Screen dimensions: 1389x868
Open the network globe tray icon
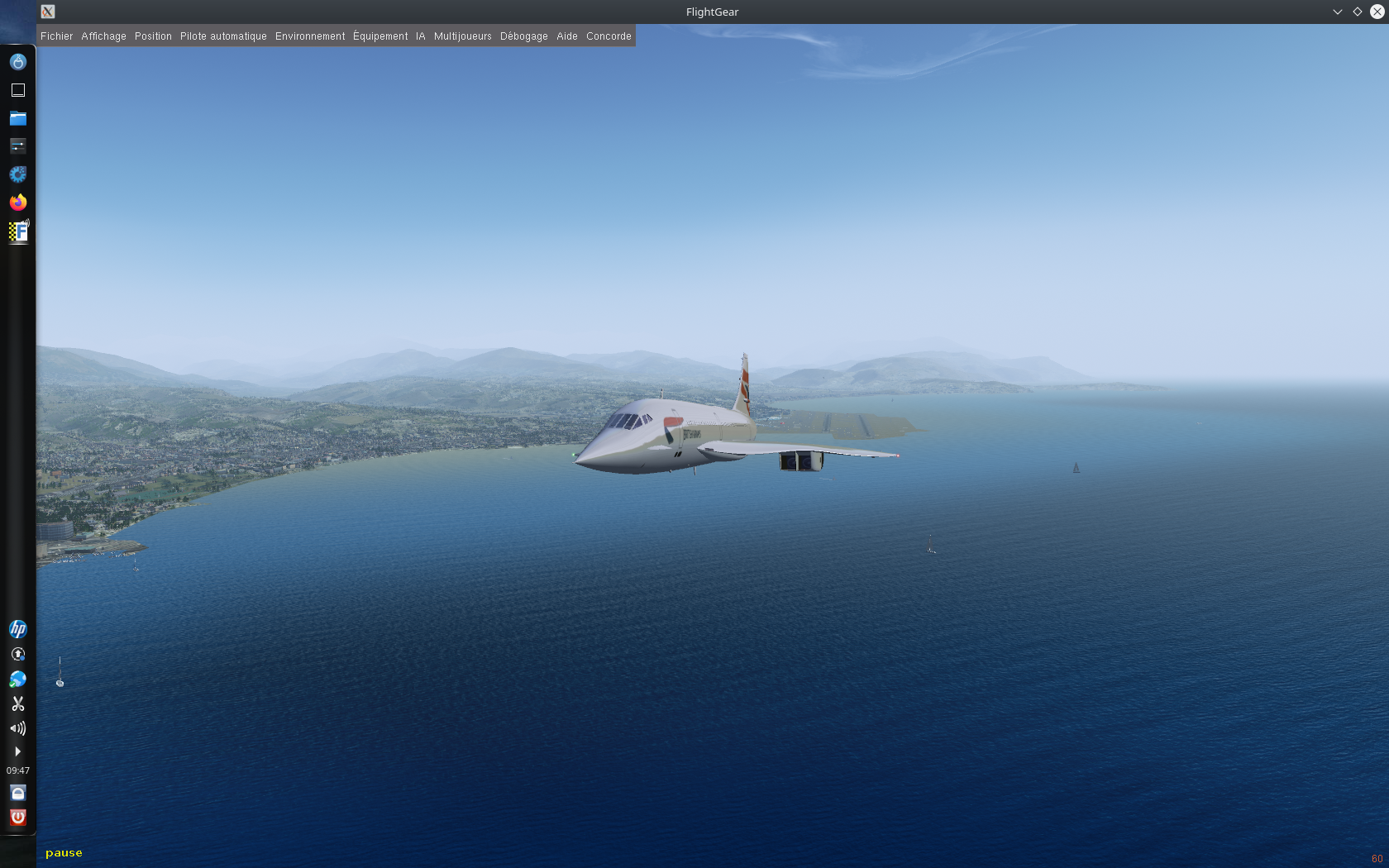tap(18, 679)
